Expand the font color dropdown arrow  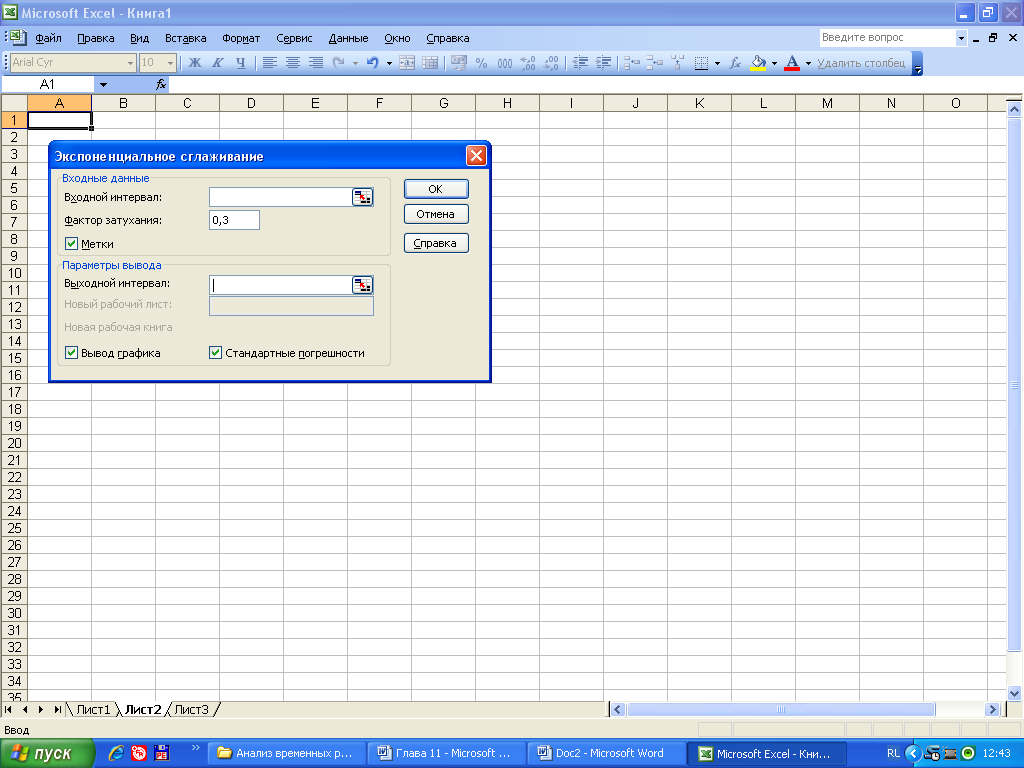[808, 63]
